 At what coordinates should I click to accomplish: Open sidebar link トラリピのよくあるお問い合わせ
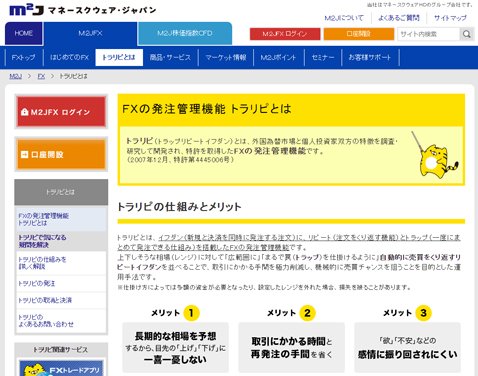click(61, 321)
